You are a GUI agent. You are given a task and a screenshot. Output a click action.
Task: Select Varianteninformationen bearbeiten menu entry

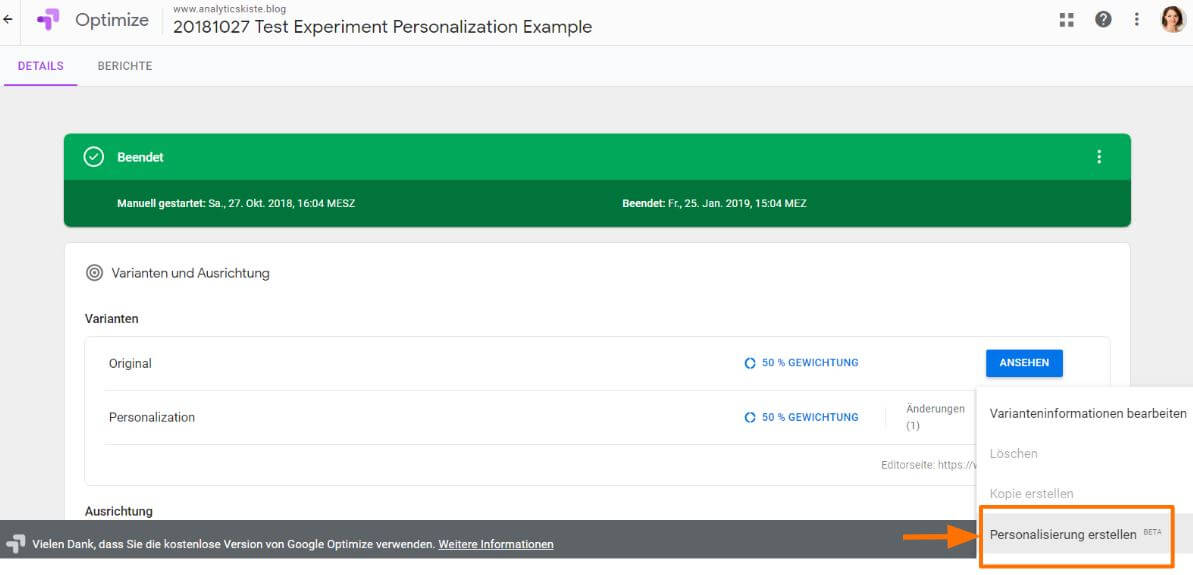click(x=1087, y=413)
